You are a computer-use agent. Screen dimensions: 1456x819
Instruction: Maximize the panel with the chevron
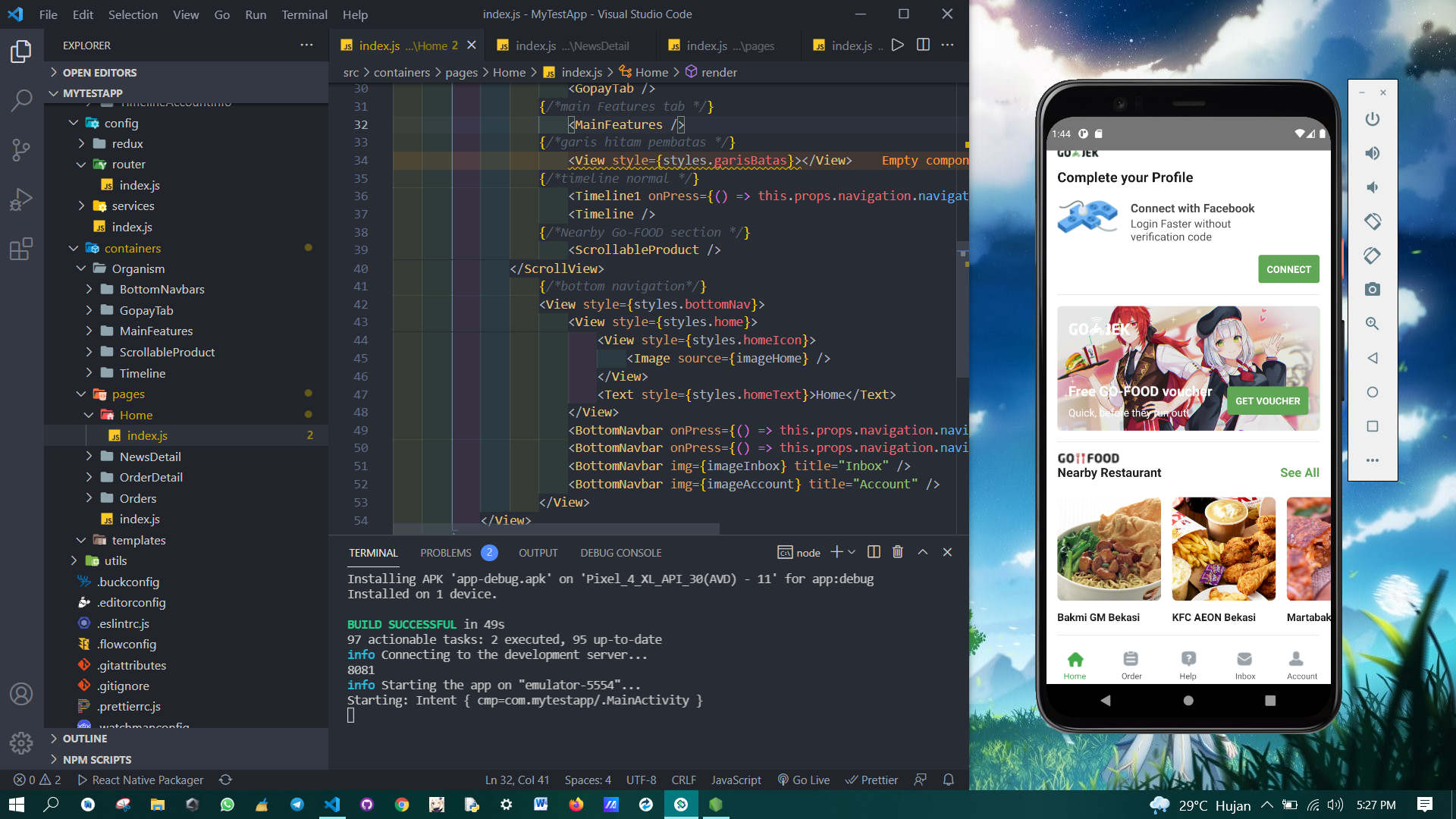[x=923, y=552]
